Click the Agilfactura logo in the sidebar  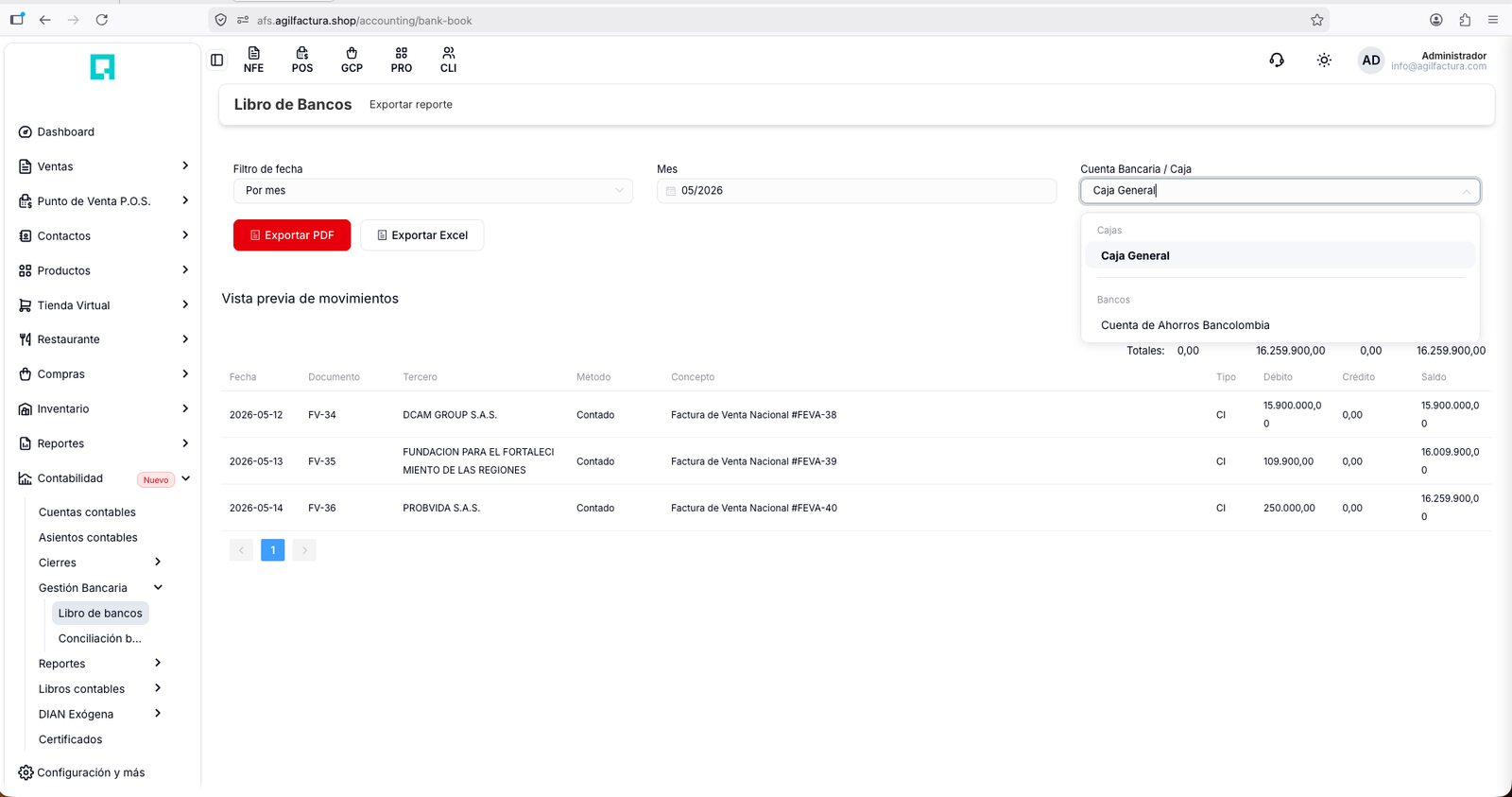coord(102,67)
